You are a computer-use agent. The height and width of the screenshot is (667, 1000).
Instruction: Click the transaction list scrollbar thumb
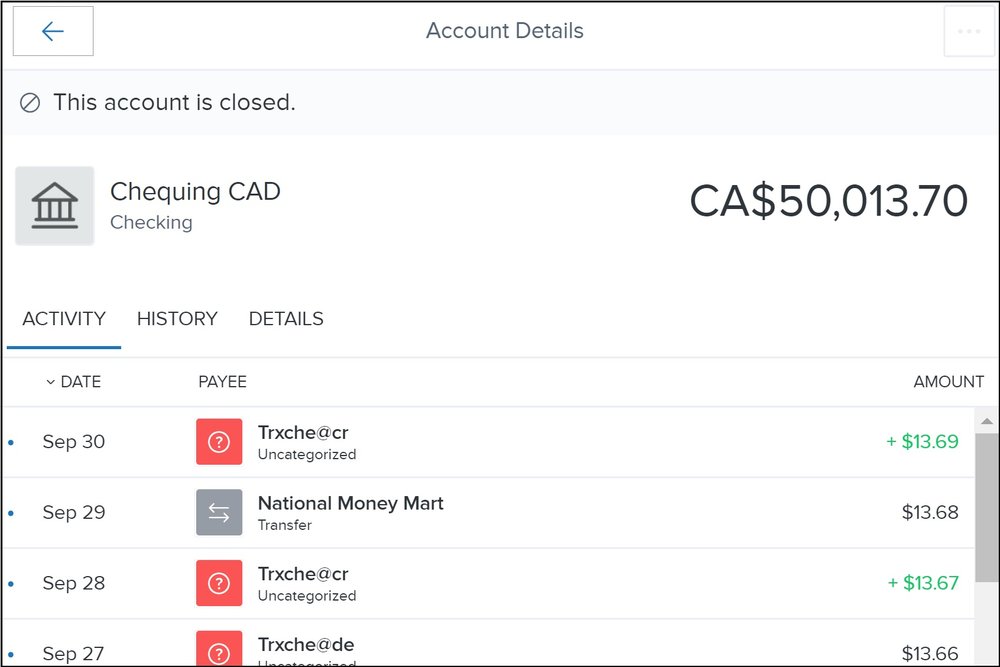tap(985, 500)
